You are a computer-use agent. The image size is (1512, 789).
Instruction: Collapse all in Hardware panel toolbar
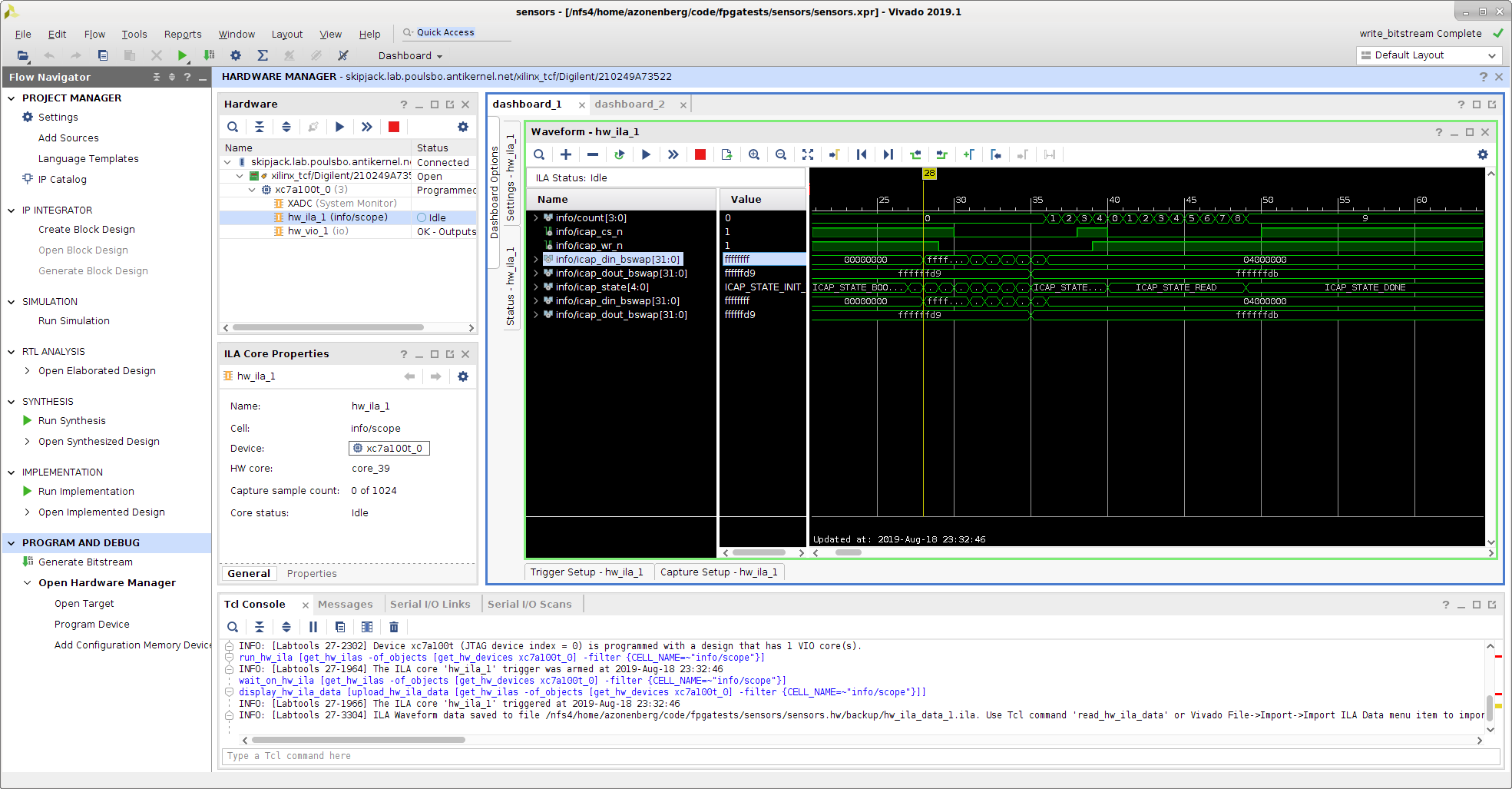[x=260, y=127]
